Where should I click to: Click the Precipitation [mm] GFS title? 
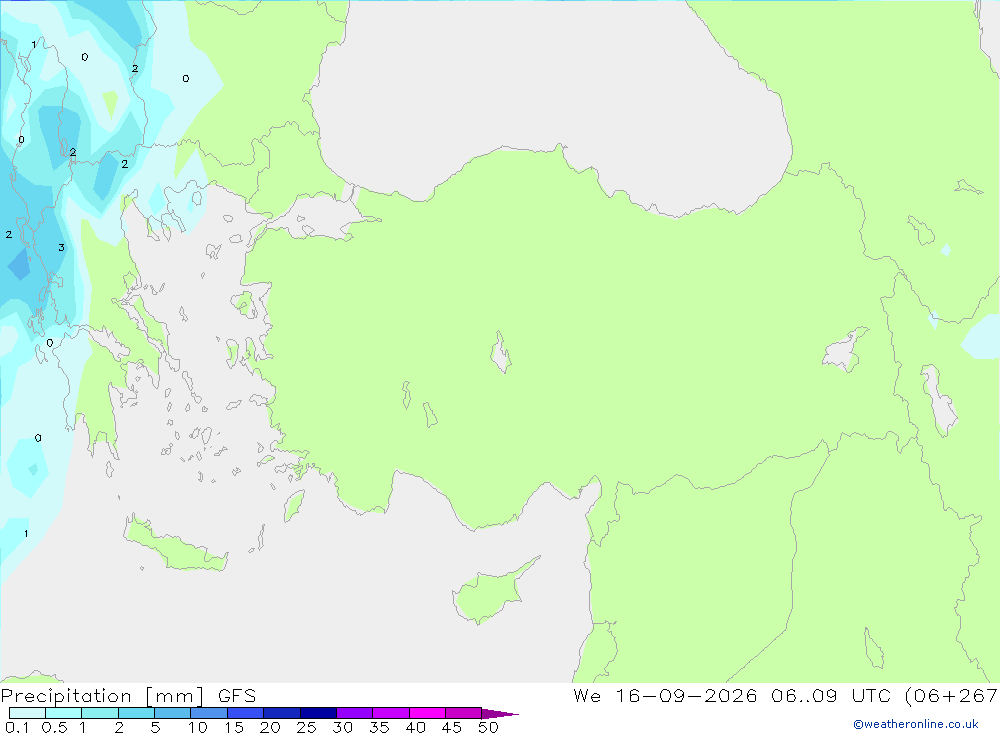pyautogui.click(x=128, y=696)
